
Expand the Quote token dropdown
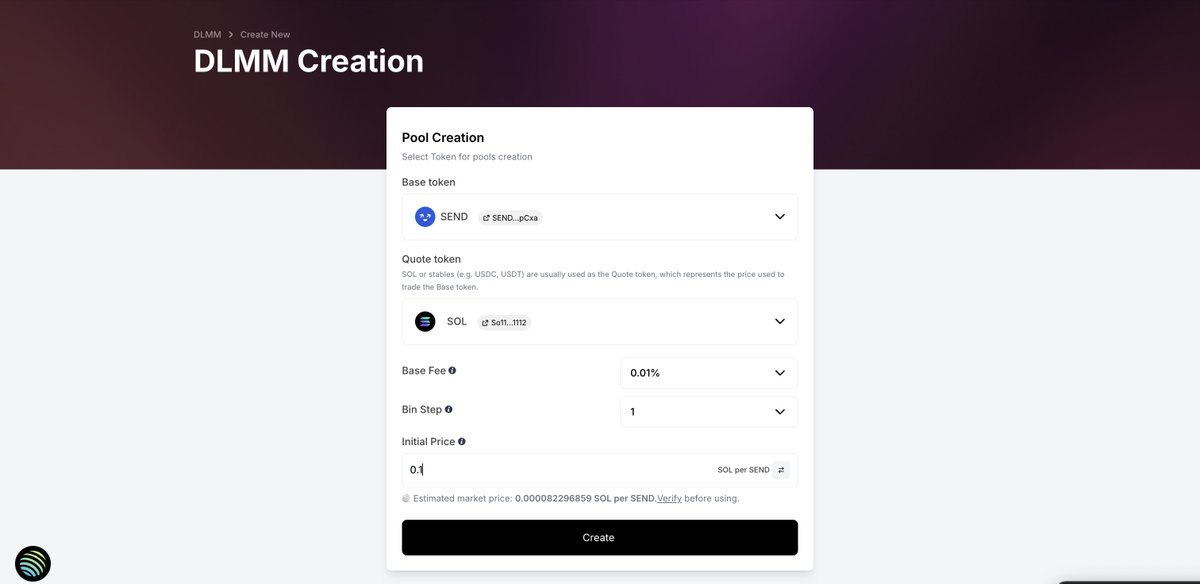[x=780, y=322]
